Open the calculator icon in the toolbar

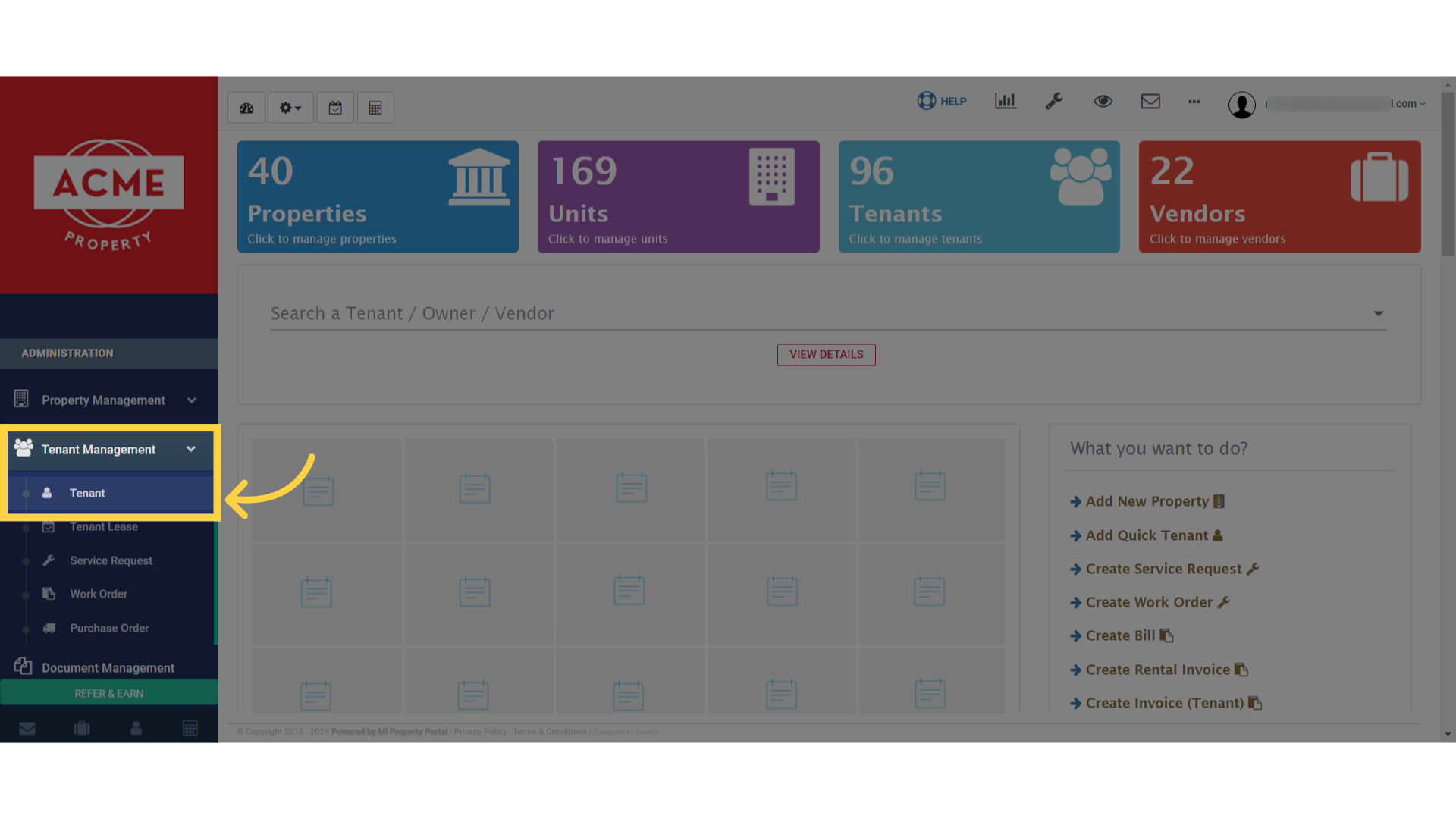point(375,107)
